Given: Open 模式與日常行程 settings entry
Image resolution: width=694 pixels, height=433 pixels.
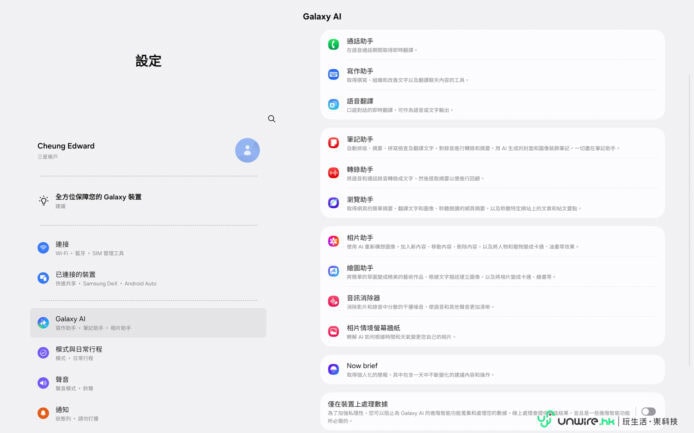Looking at the screenshot, I should coord(148,353).
